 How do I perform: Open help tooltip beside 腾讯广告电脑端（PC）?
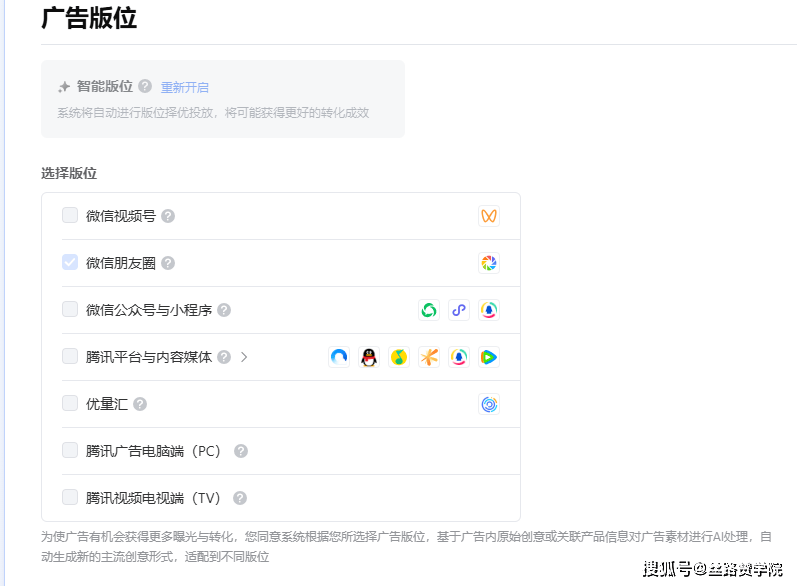[241, 451]
